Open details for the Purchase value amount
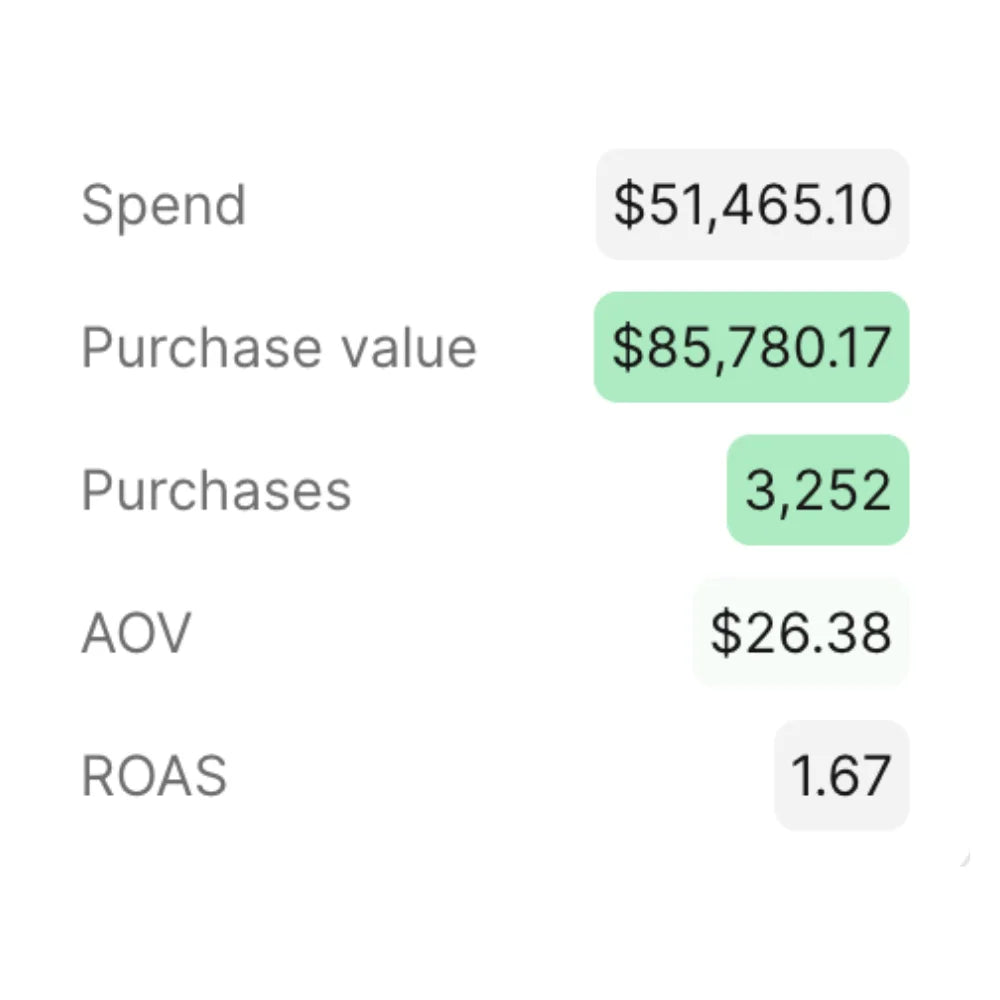Image resolution: width=1000 pixels, height=1000 pixels. coord(752,348)
